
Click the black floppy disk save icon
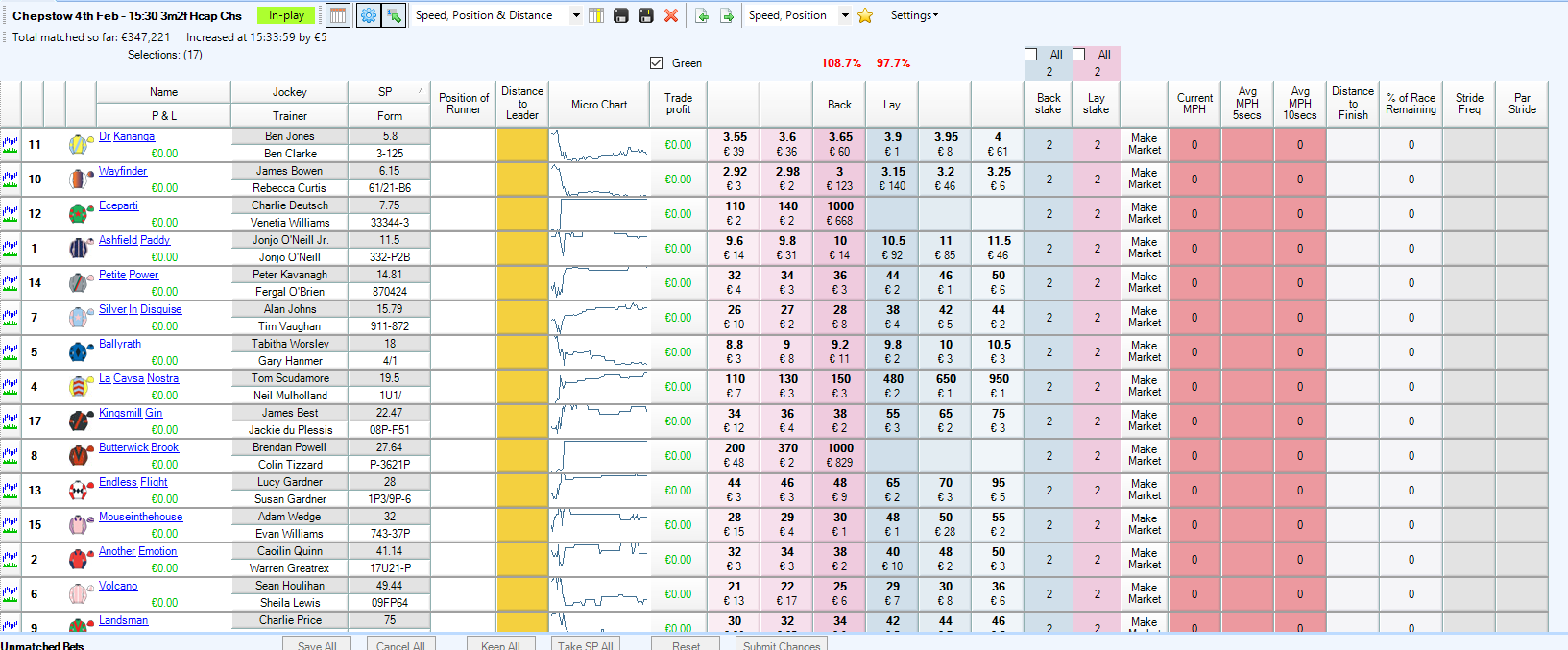pyautogui.click(x=621, y=15)
